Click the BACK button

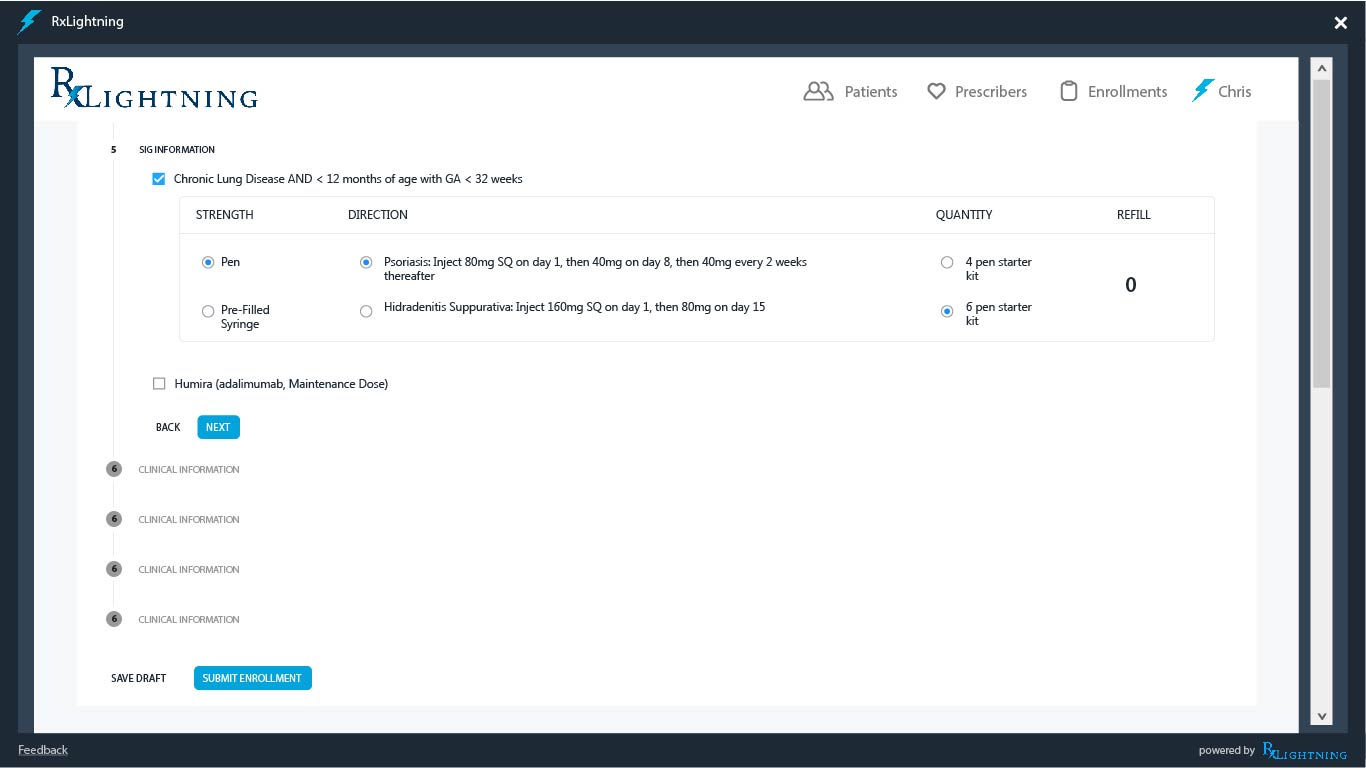[x=168, y=427]
